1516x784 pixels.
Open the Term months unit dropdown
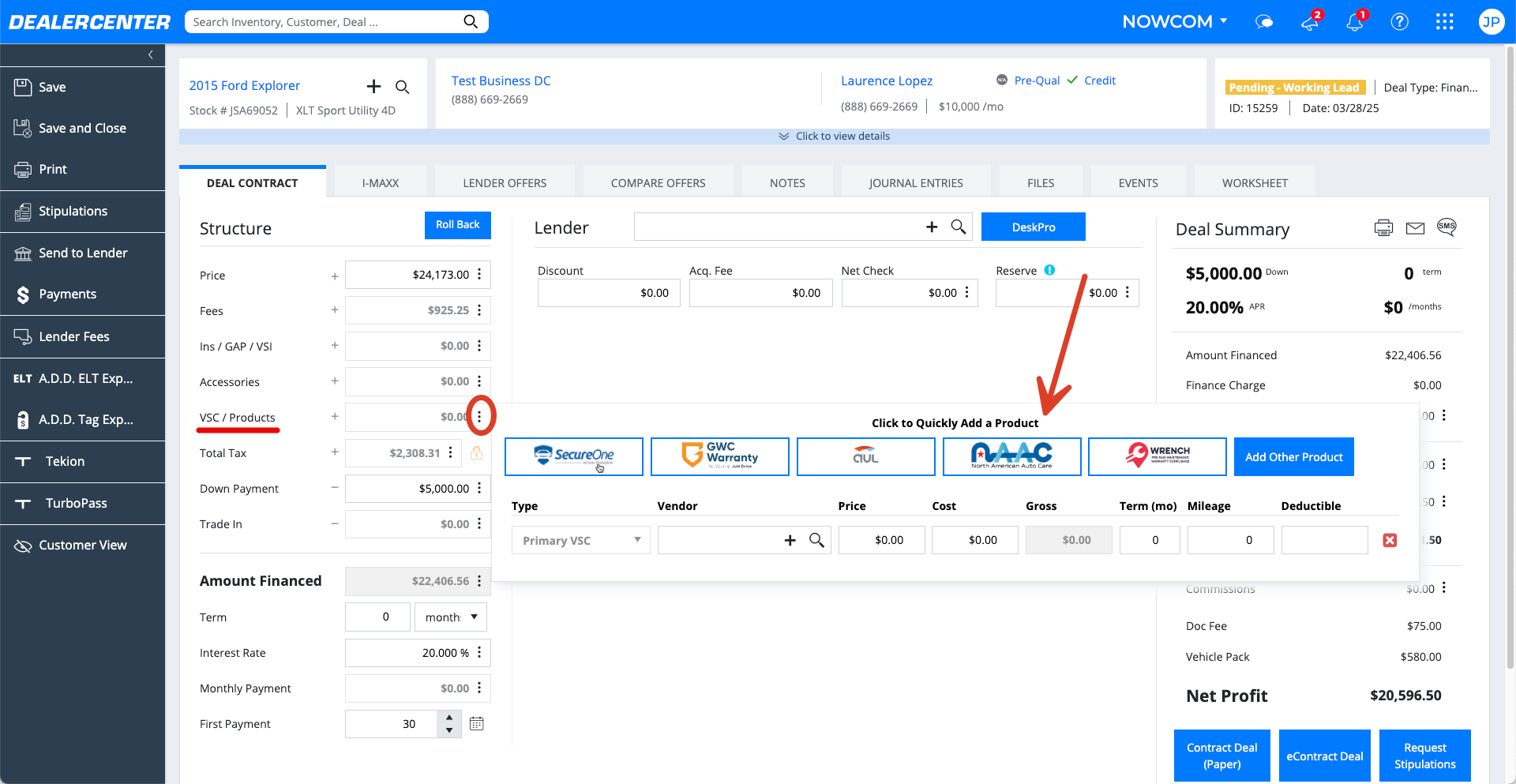click(x=451, y=617)
